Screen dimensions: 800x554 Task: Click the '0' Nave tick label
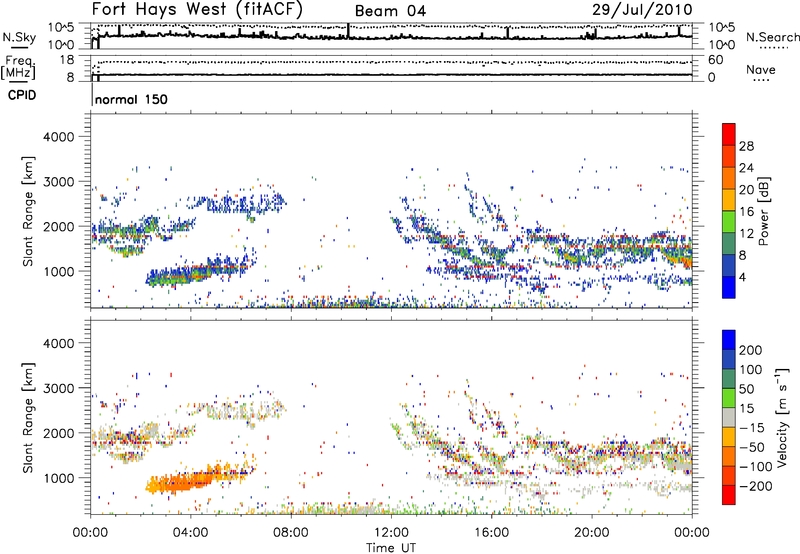tap(712, 78)
